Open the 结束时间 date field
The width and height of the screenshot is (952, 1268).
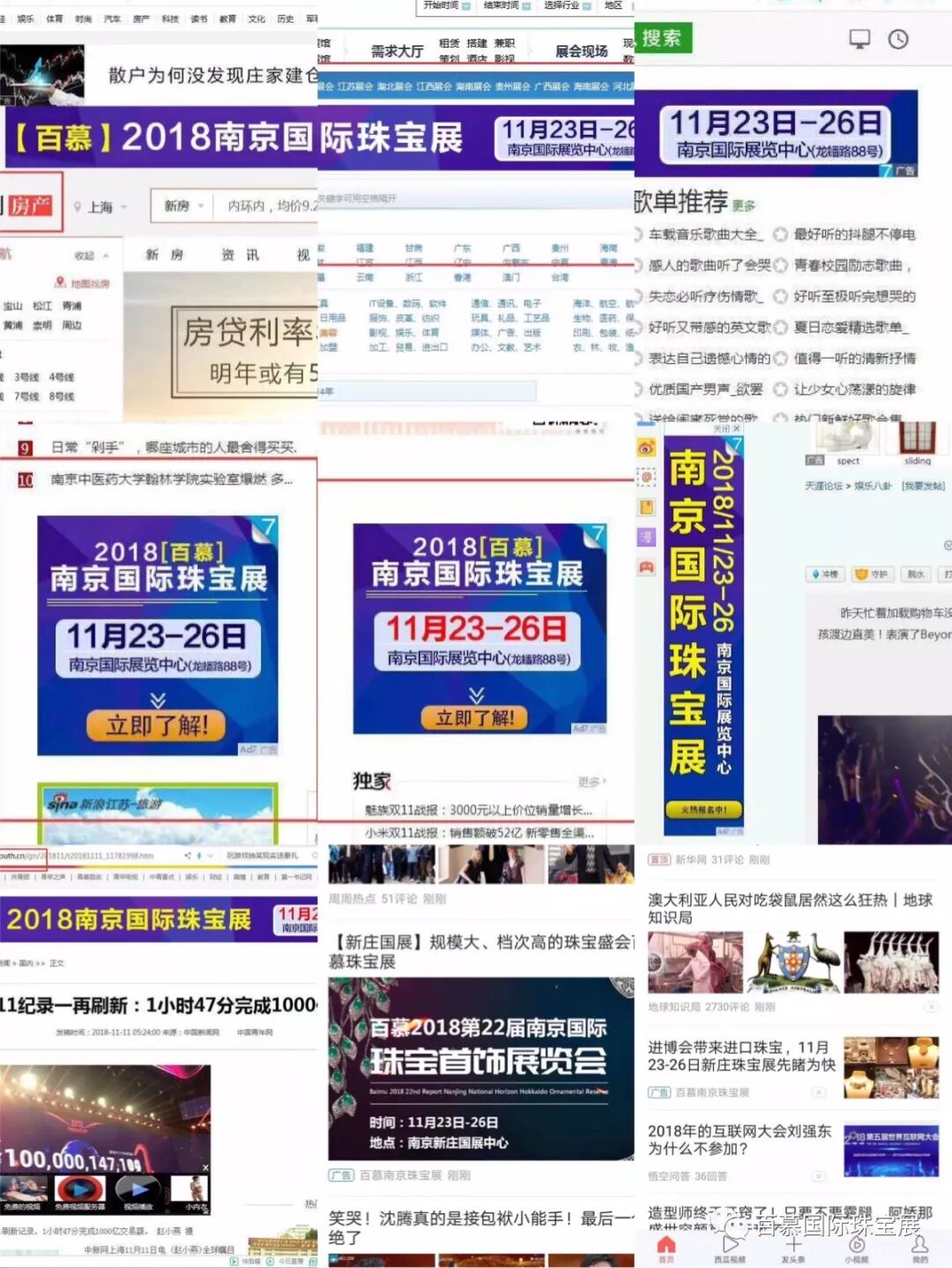(506, 5)
